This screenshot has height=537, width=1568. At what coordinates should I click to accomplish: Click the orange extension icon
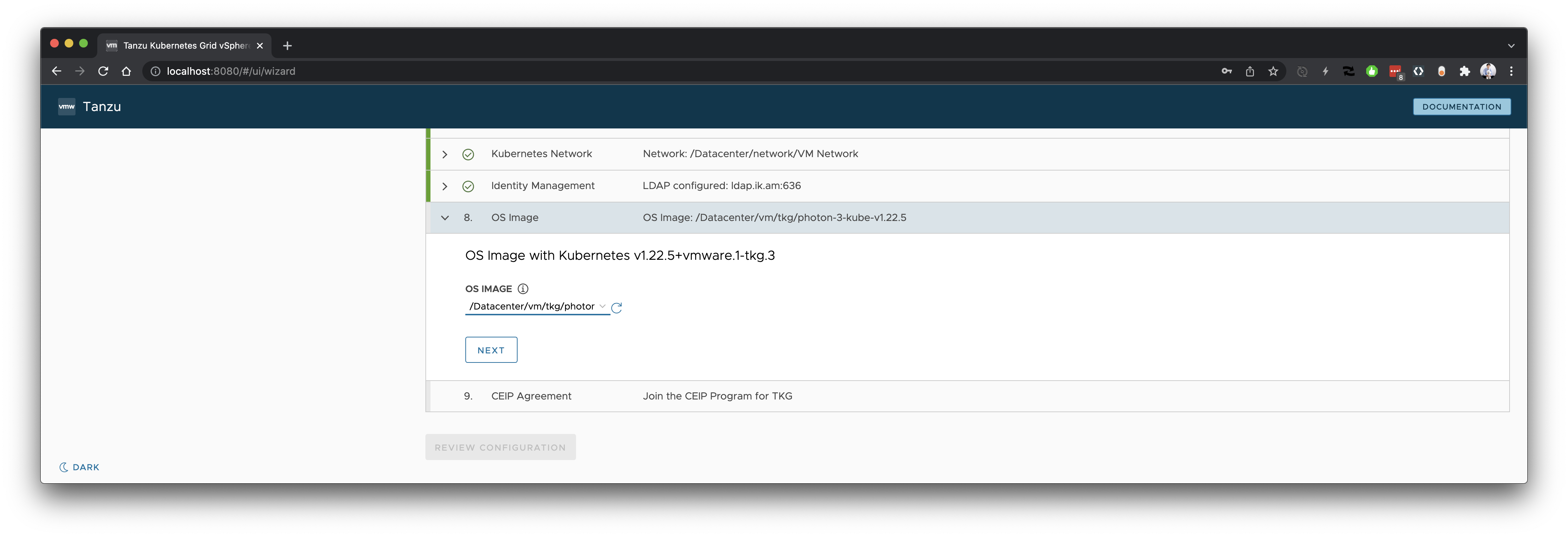pyautogui.click(x=1441, y=71)
